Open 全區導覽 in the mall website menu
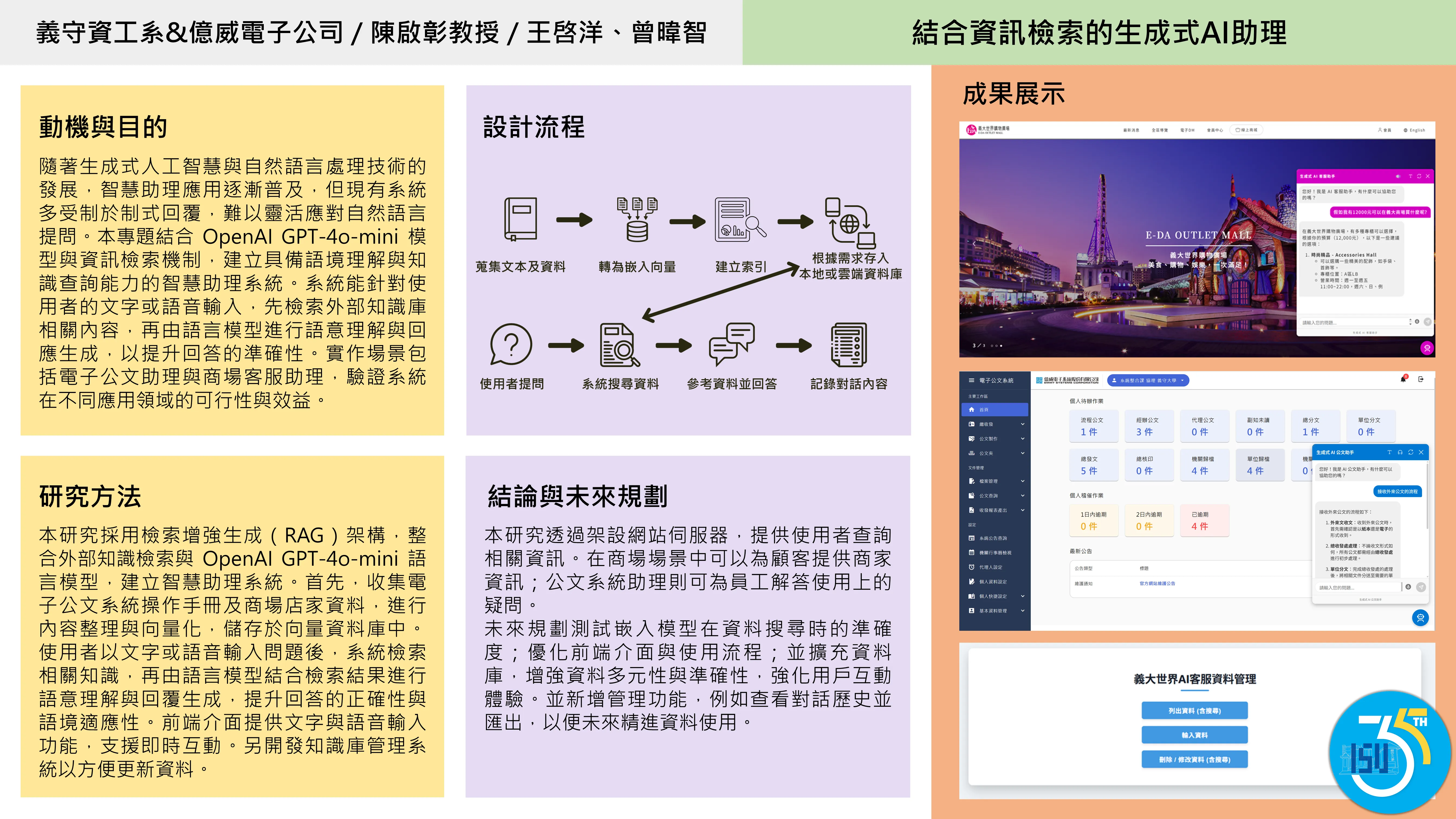 [x=1160, y=130]
